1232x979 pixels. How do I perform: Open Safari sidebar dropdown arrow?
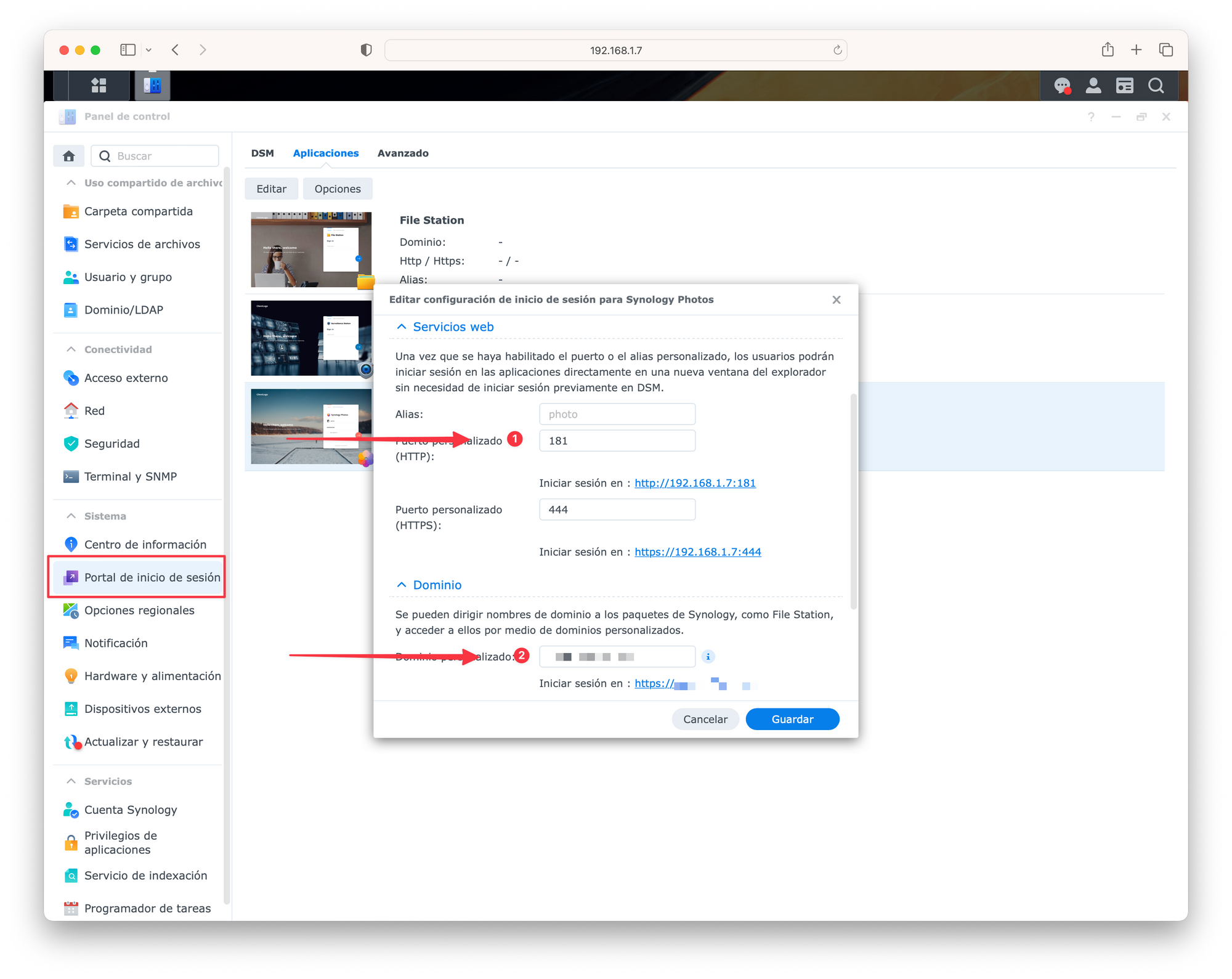pyautogui.click(x=148, y=50)
